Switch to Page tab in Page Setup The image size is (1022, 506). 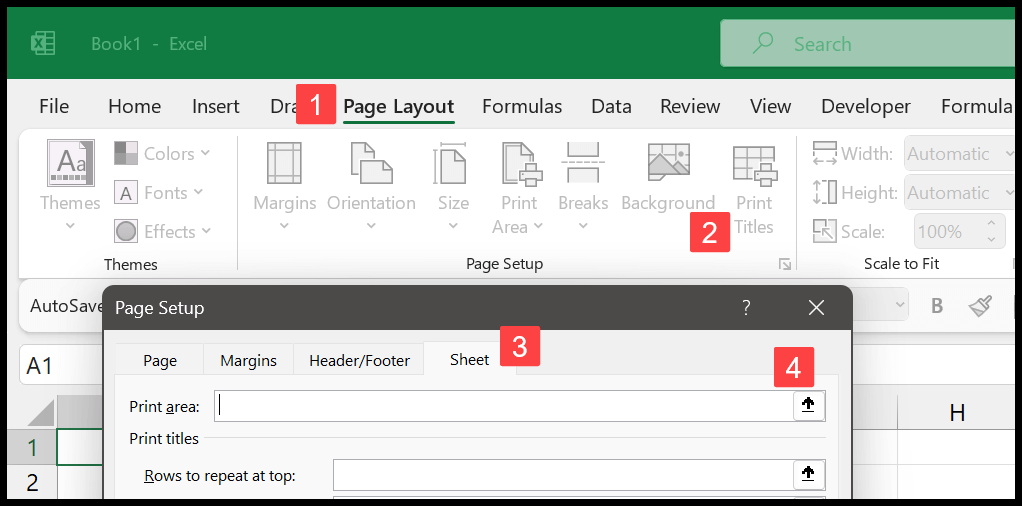(x=160, y=360)
